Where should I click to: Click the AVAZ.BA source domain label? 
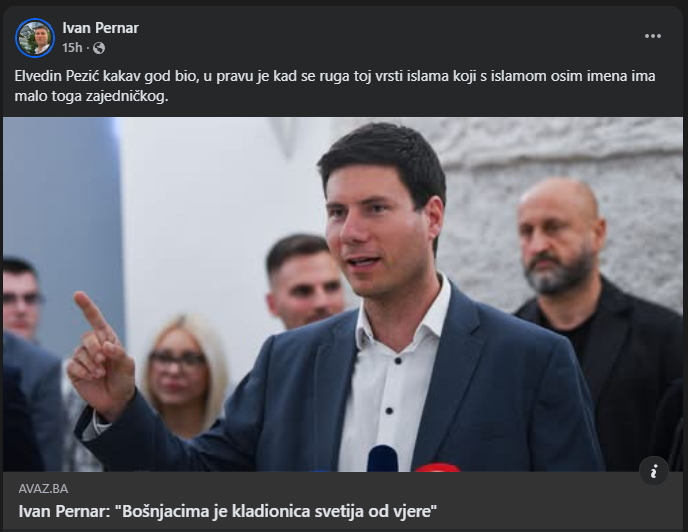coord(43,489)
